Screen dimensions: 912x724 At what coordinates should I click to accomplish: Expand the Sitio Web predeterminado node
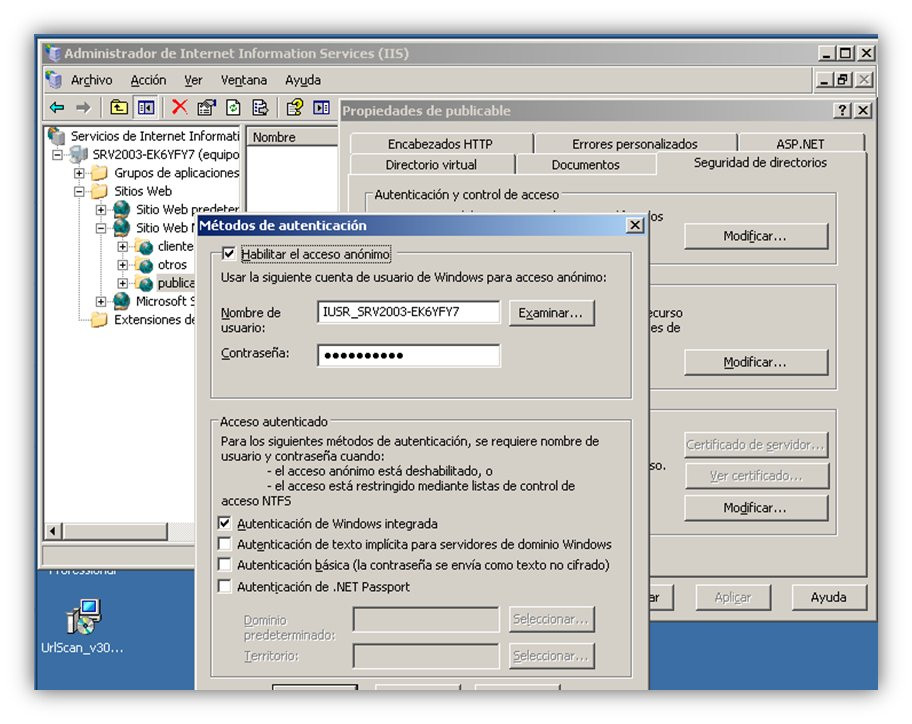[101, 210]
